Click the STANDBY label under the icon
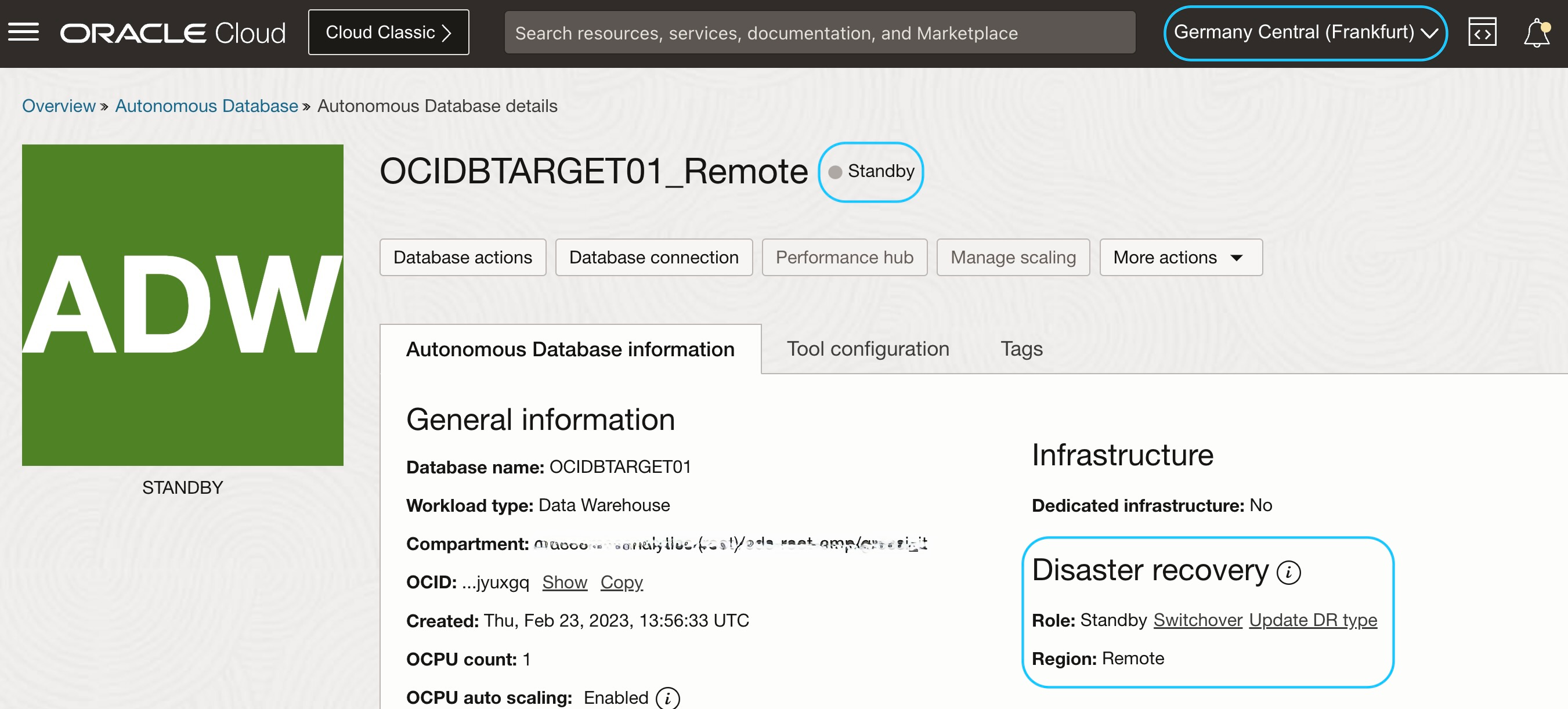This screenshot has height=709, width=1568. [183, 487]
